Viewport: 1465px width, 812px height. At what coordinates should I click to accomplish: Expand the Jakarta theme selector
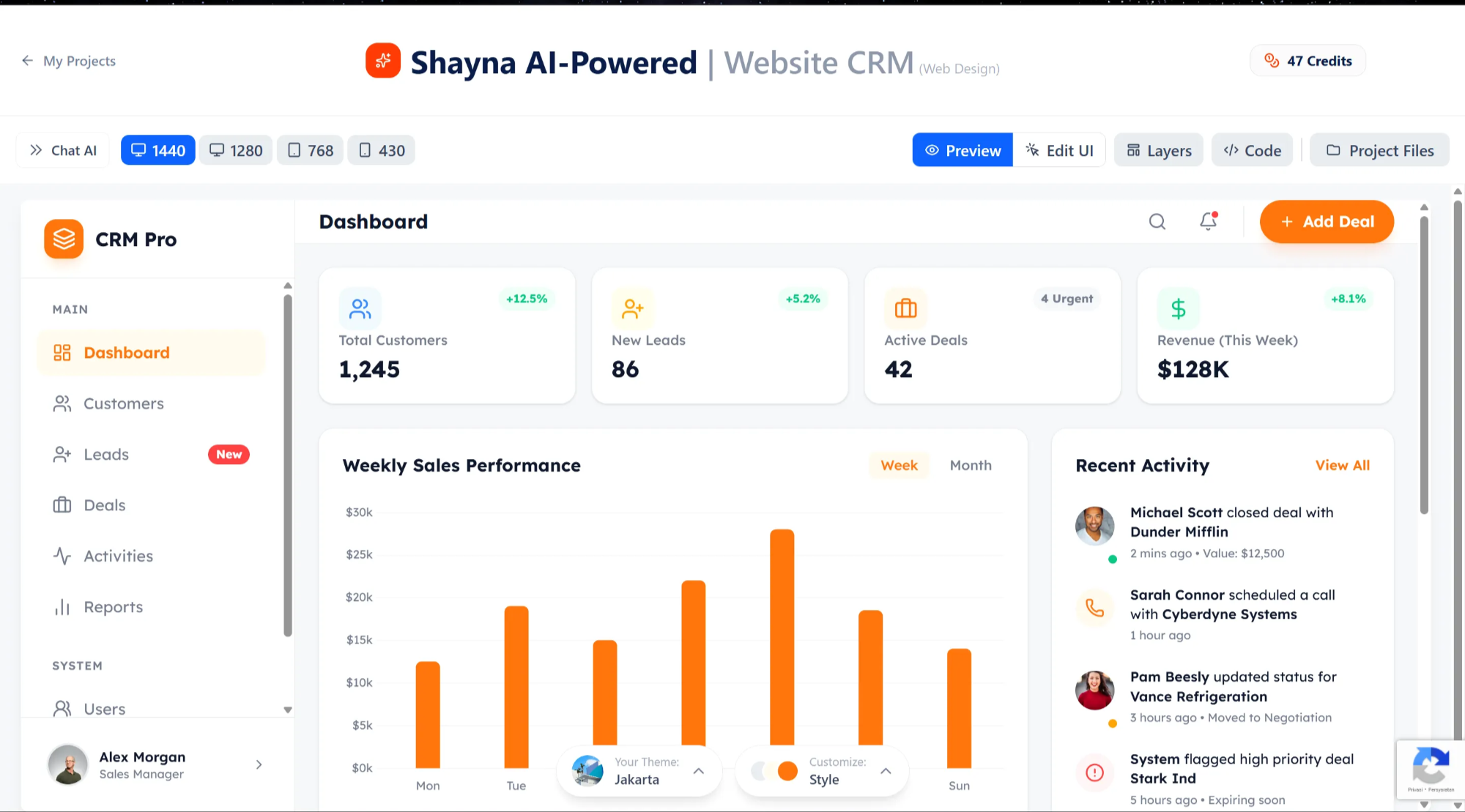tap(699, 771)
